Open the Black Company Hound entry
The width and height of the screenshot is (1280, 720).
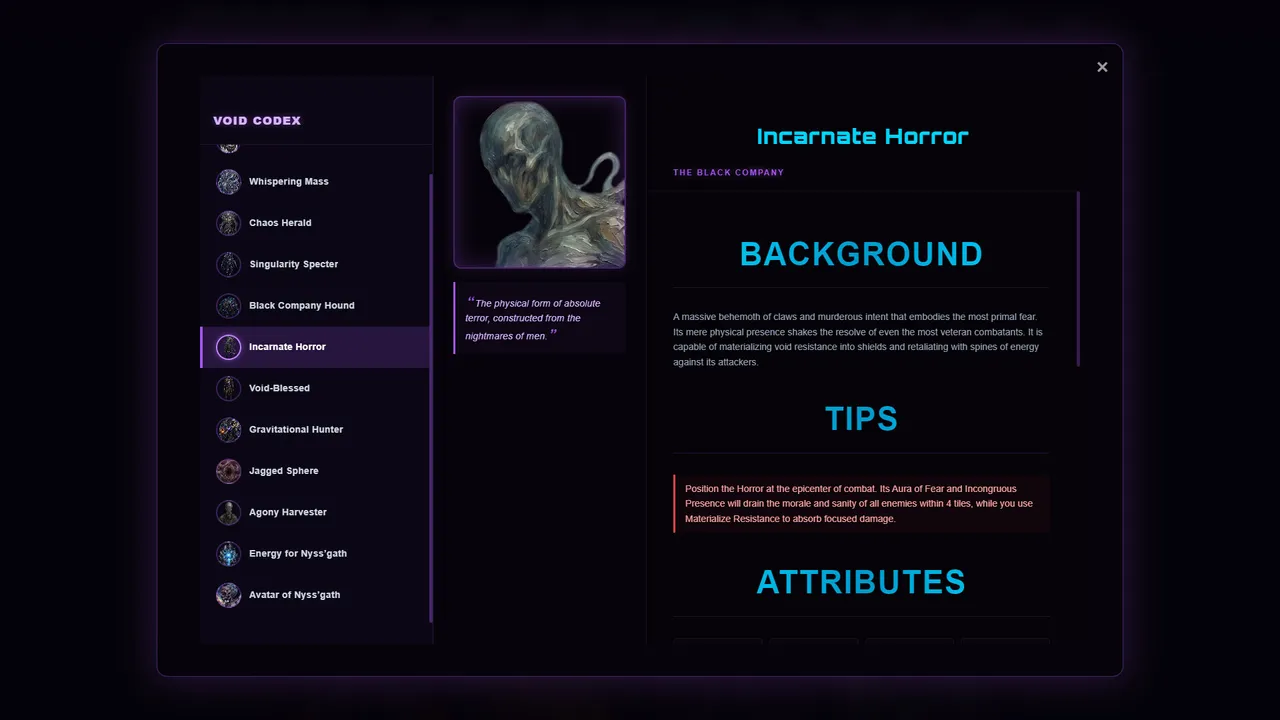click(314, 306)
